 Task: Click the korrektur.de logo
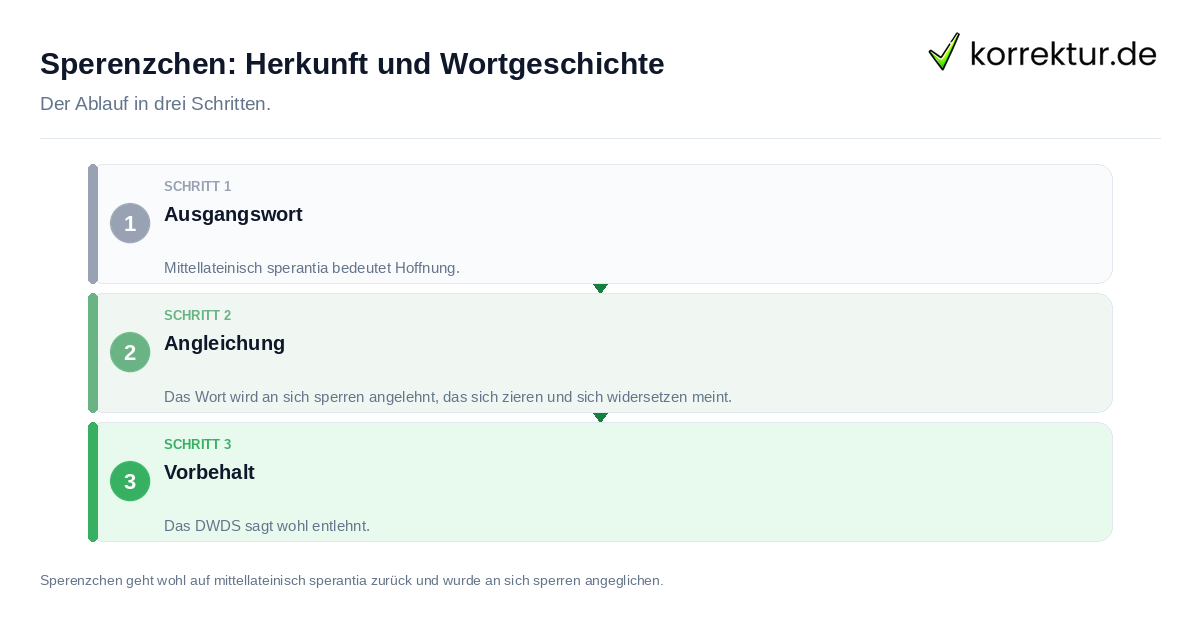pyautogui.click(x=1042, y=52)
